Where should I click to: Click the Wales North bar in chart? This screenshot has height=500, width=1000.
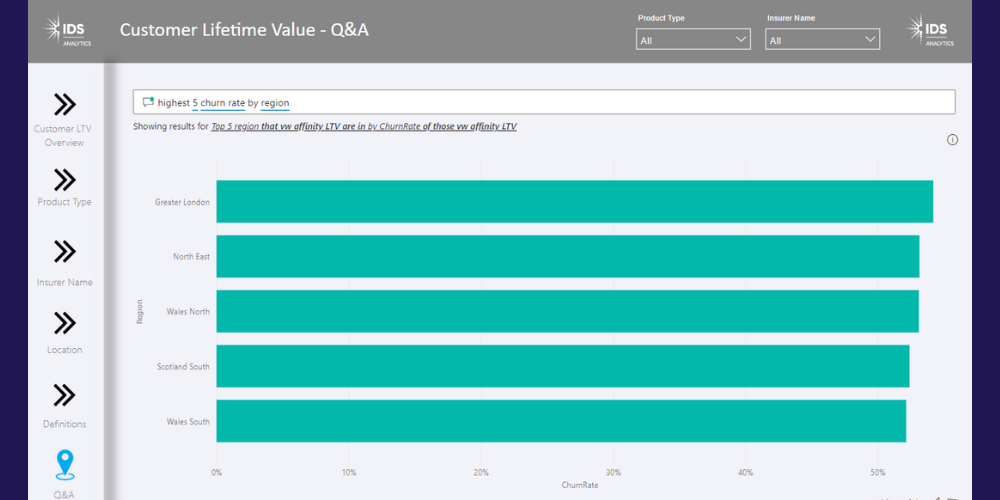[567, 312]
